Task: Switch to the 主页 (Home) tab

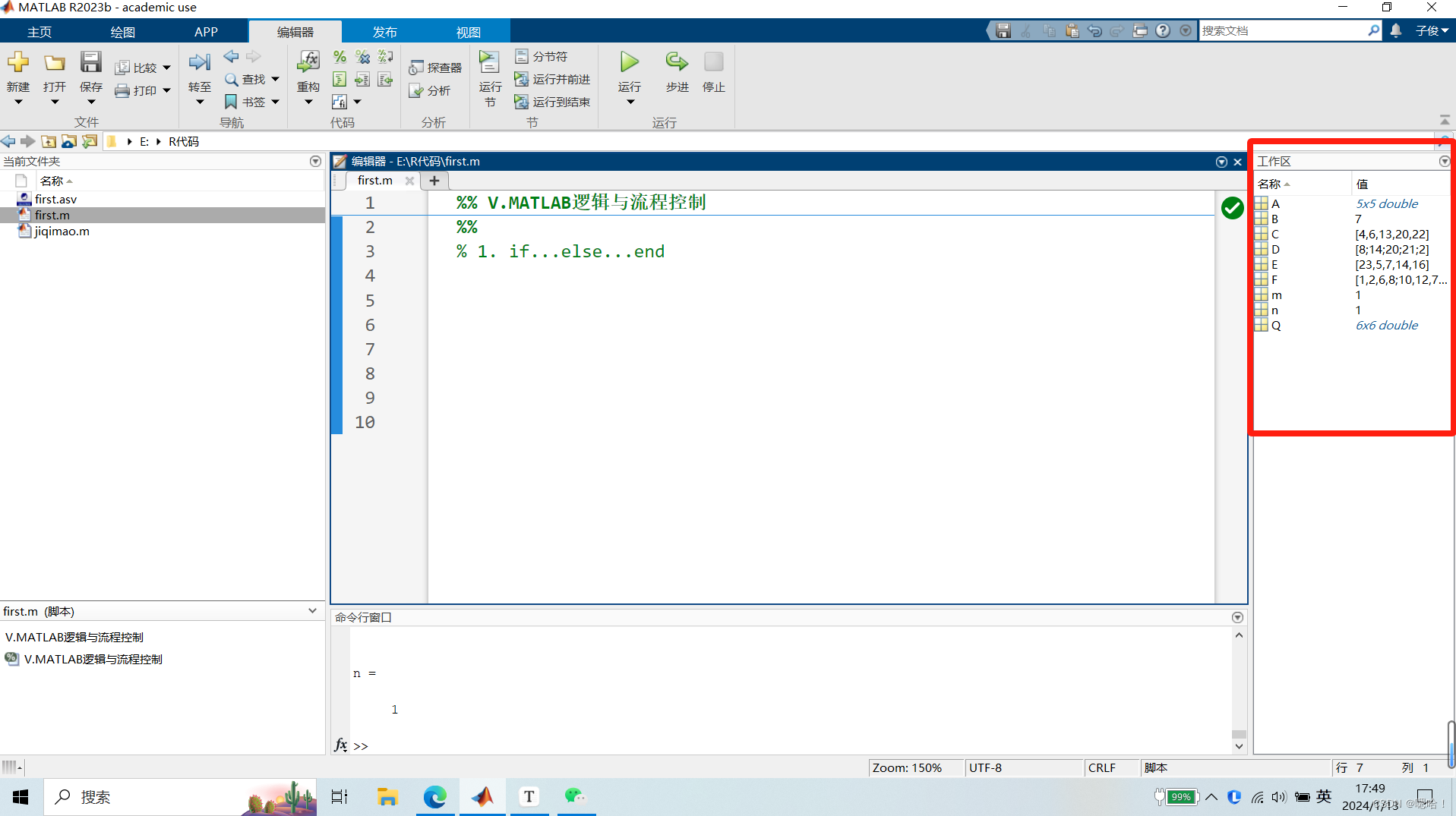Action: [x=39, y=32]
